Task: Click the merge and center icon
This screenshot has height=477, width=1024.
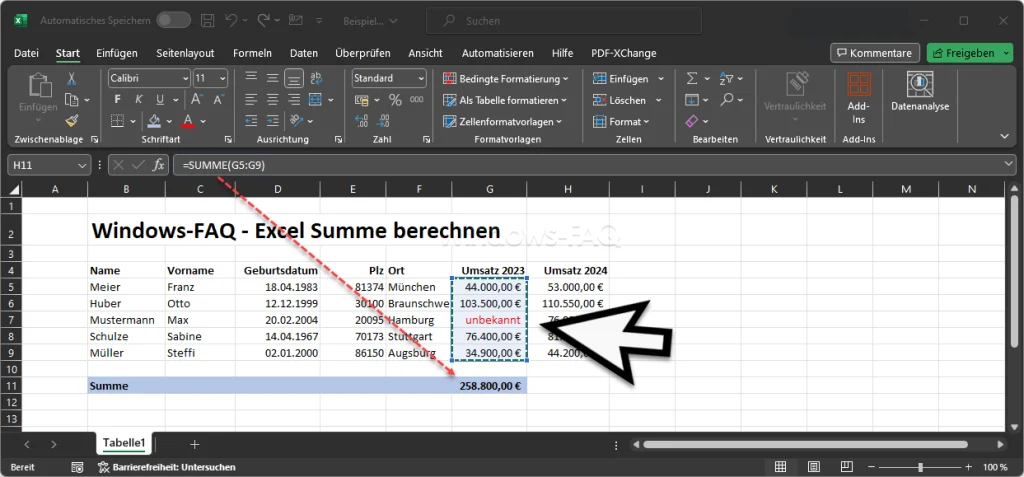Action: tap(315, 100)
